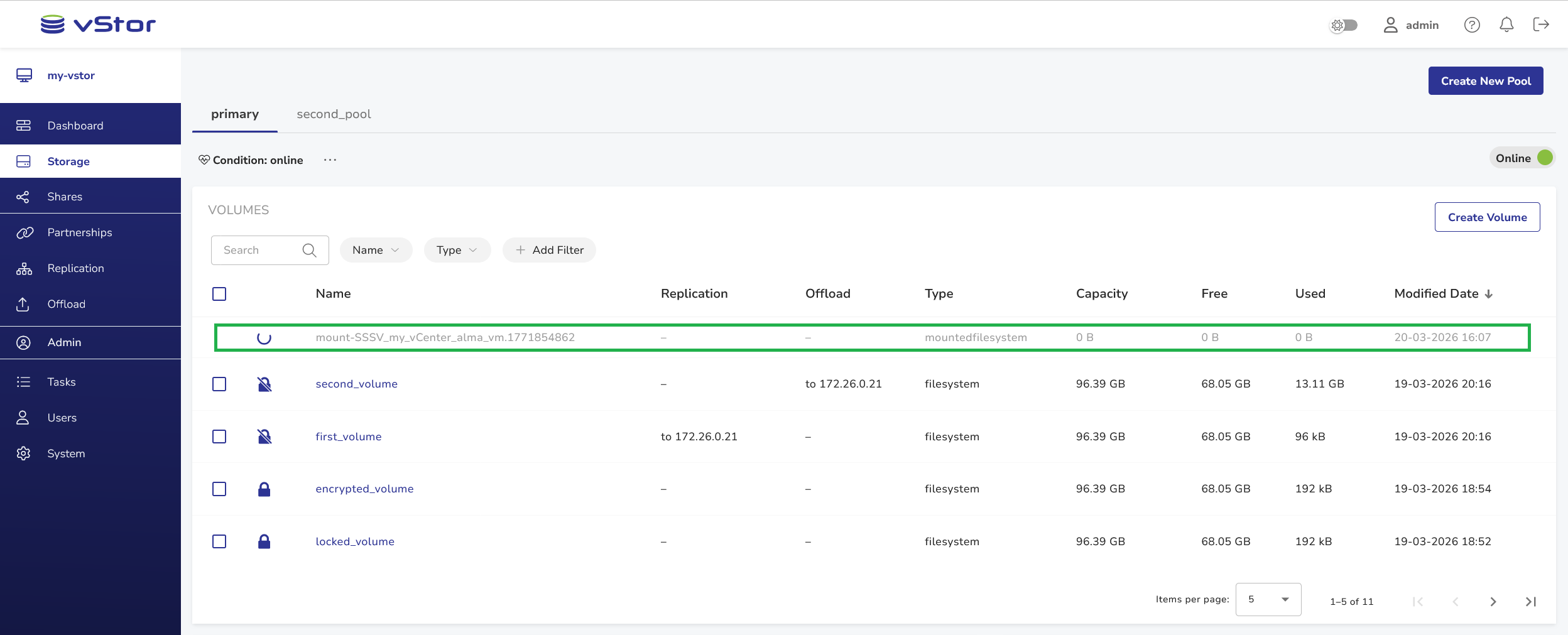Switch to the second_pool tab
Screen dimensions: 1568x635
point(334,114)
